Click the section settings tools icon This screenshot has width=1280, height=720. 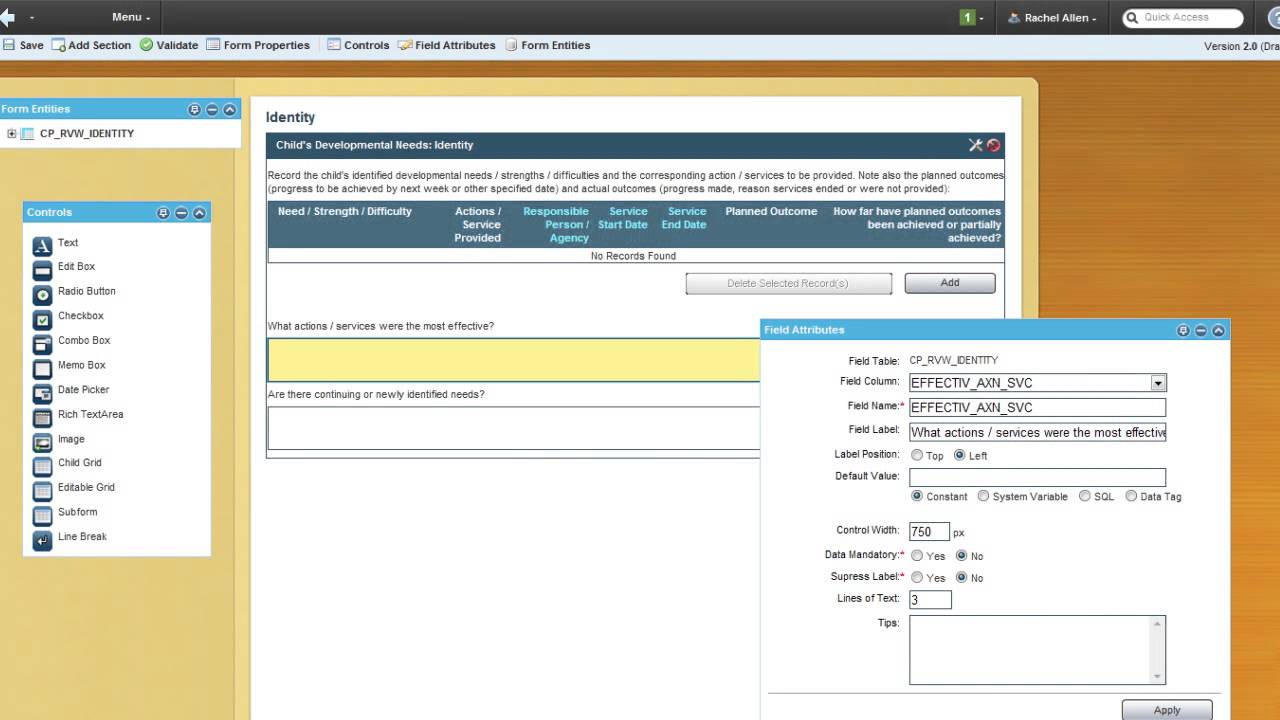976,145
